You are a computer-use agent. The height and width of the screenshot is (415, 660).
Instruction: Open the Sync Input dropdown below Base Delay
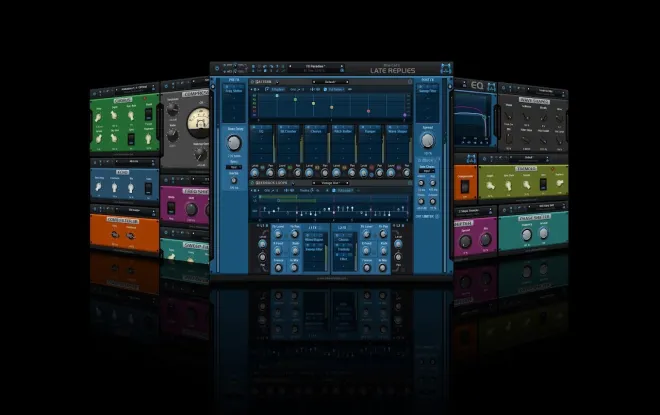pyautogui.click(x=234, y=167)
